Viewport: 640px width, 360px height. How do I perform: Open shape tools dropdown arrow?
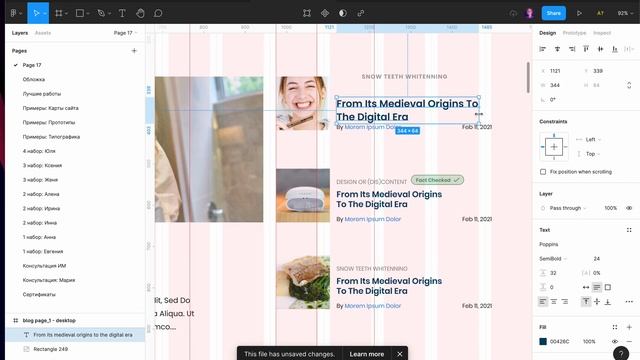tap(88, 13)
